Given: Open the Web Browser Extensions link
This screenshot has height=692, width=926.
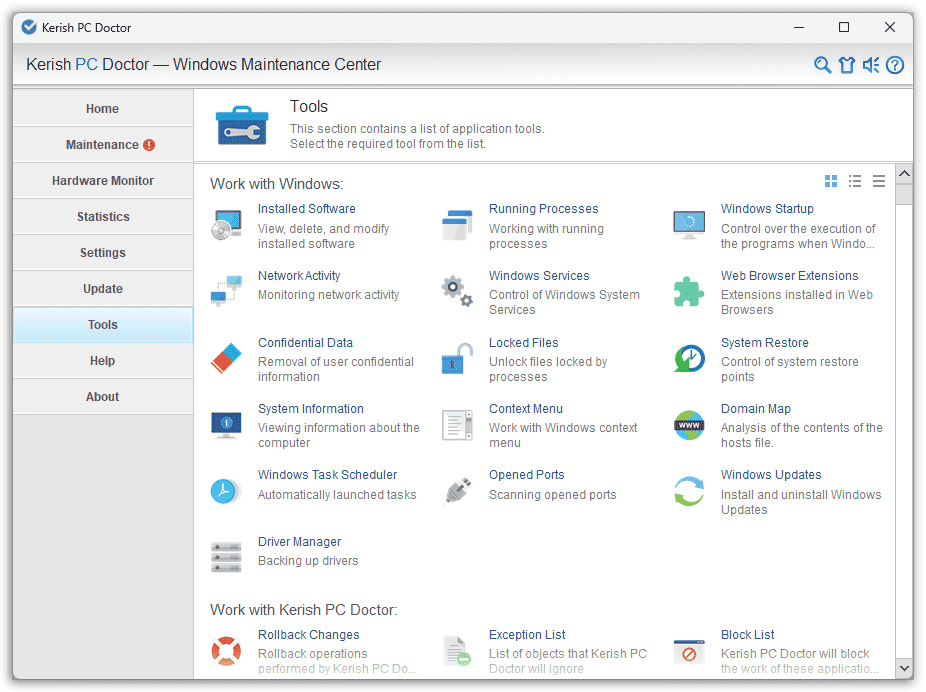Looking at the screenshot, I should click(790, 276).
